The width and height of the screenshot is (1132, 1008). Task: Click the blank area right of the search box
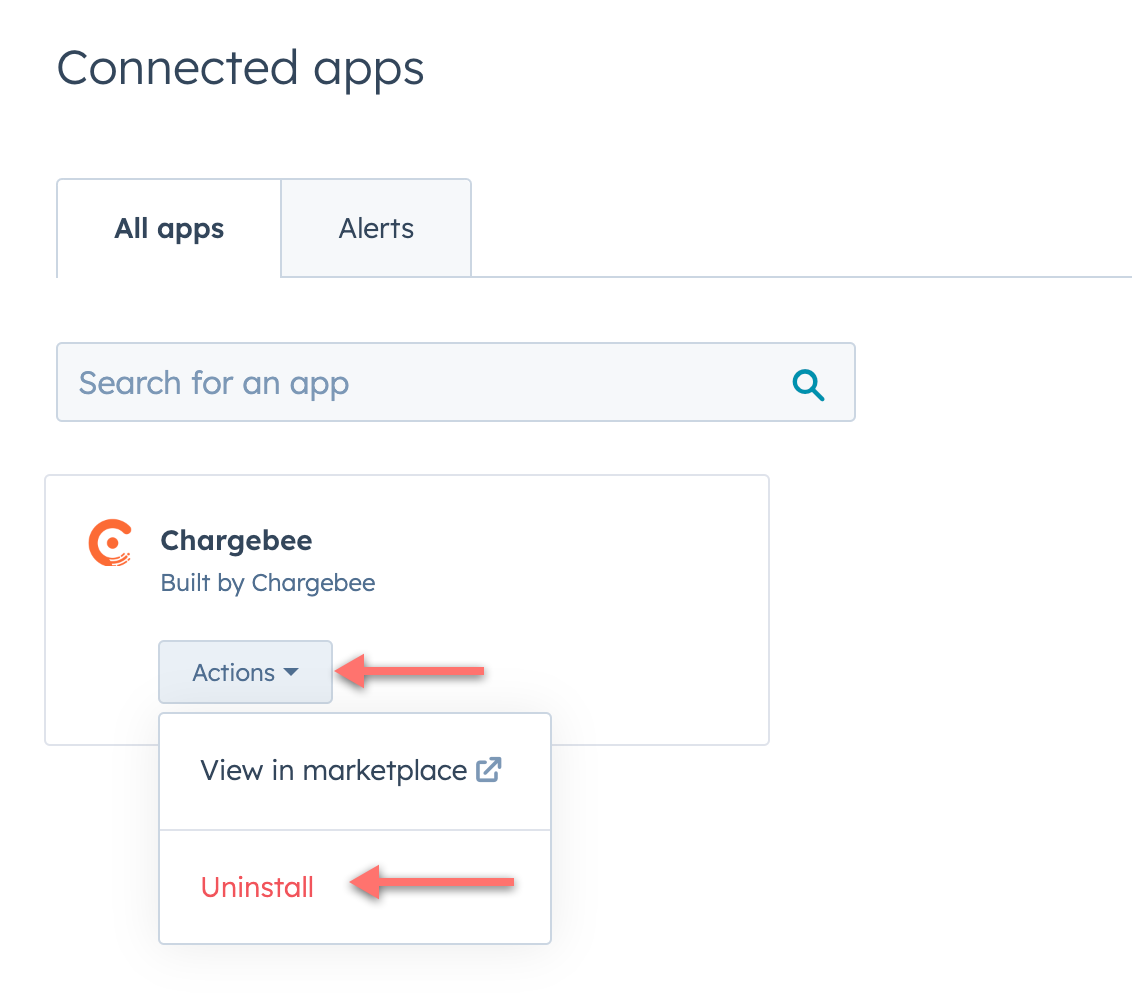point(990,383)
